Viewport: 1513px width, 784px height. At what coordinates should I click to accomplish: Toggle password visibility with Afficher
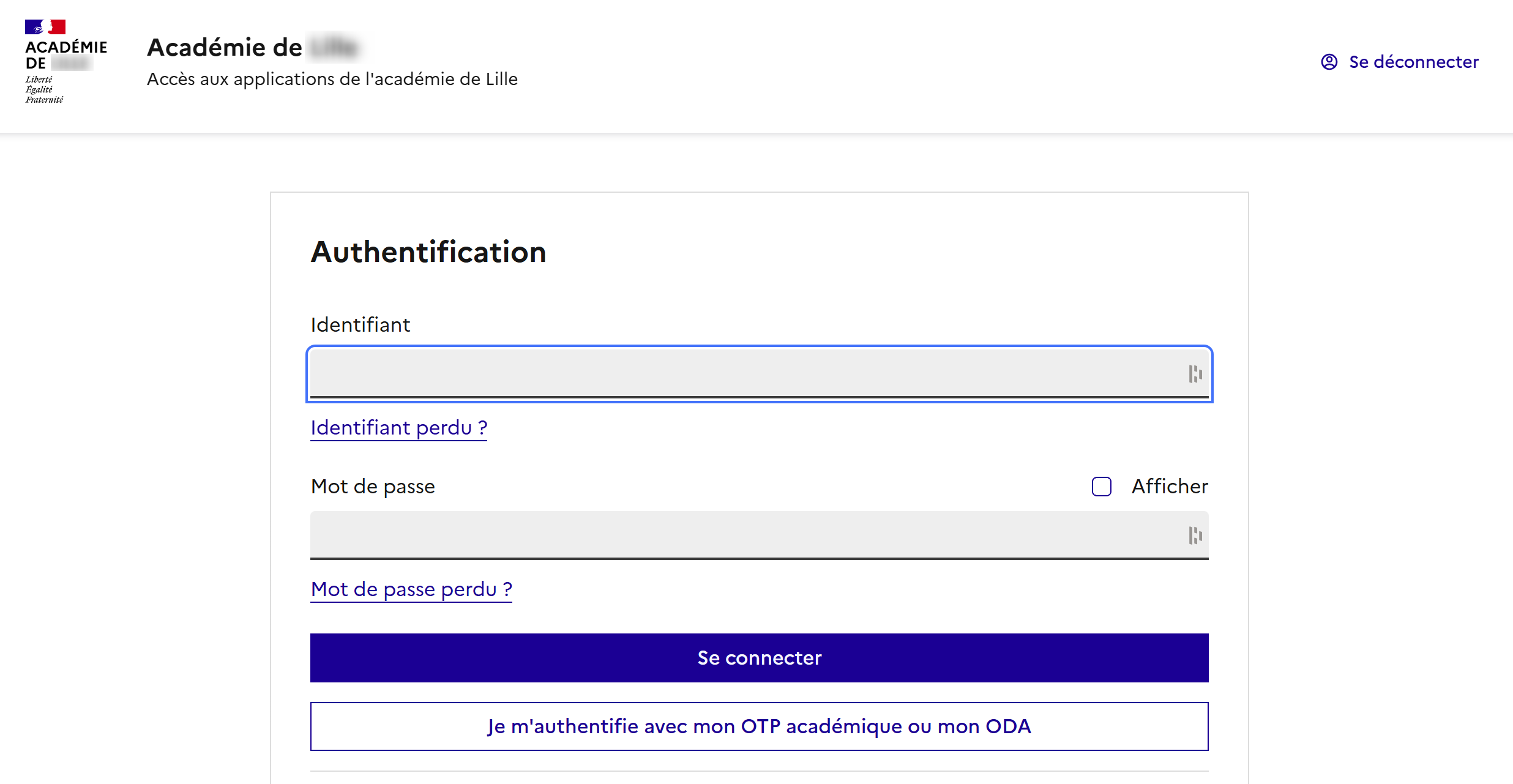(x=1102, y=486)
